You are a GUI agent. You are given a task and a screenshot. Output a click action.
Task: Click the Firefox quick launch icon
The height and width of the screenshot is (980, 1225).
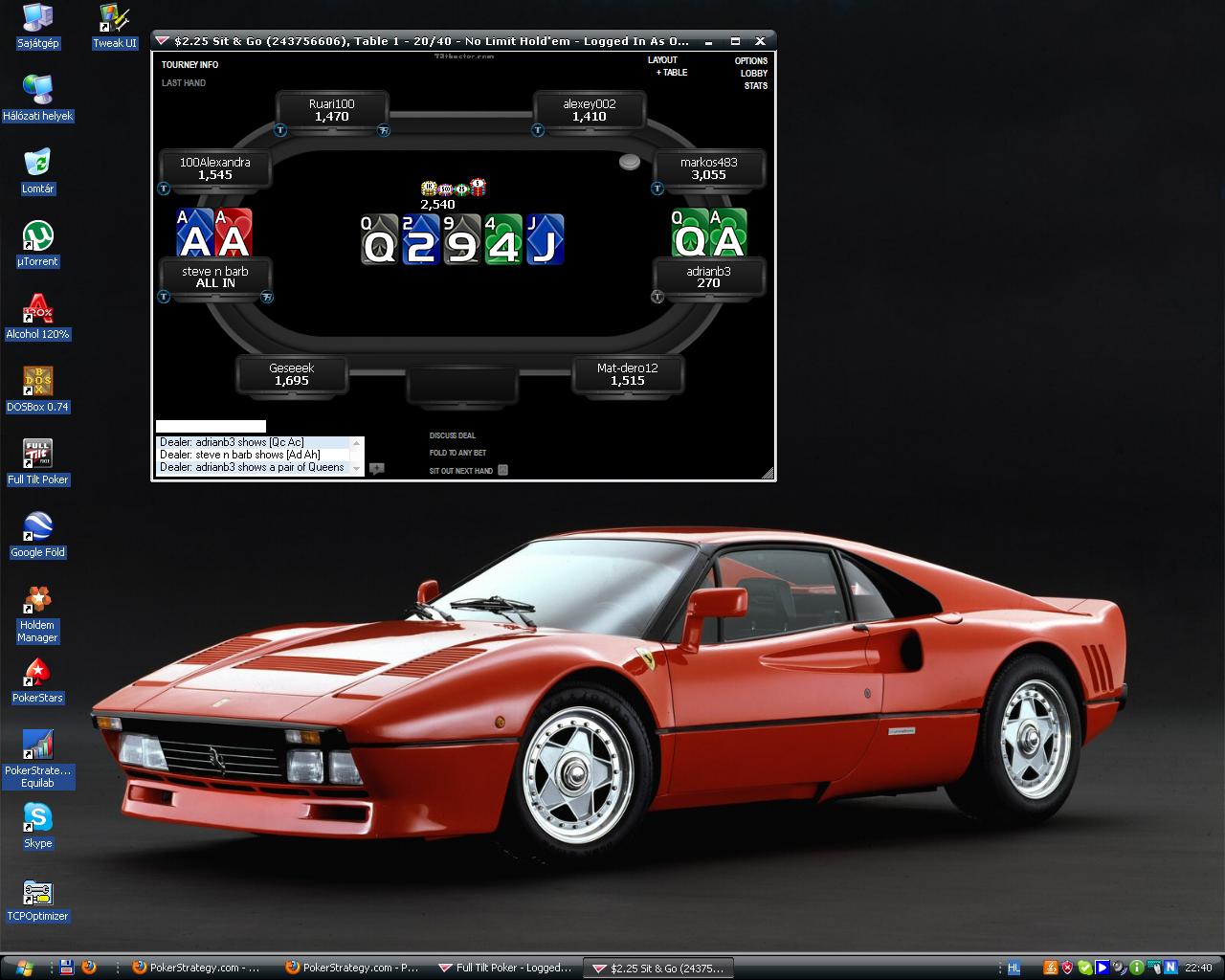tap(89, 968)
